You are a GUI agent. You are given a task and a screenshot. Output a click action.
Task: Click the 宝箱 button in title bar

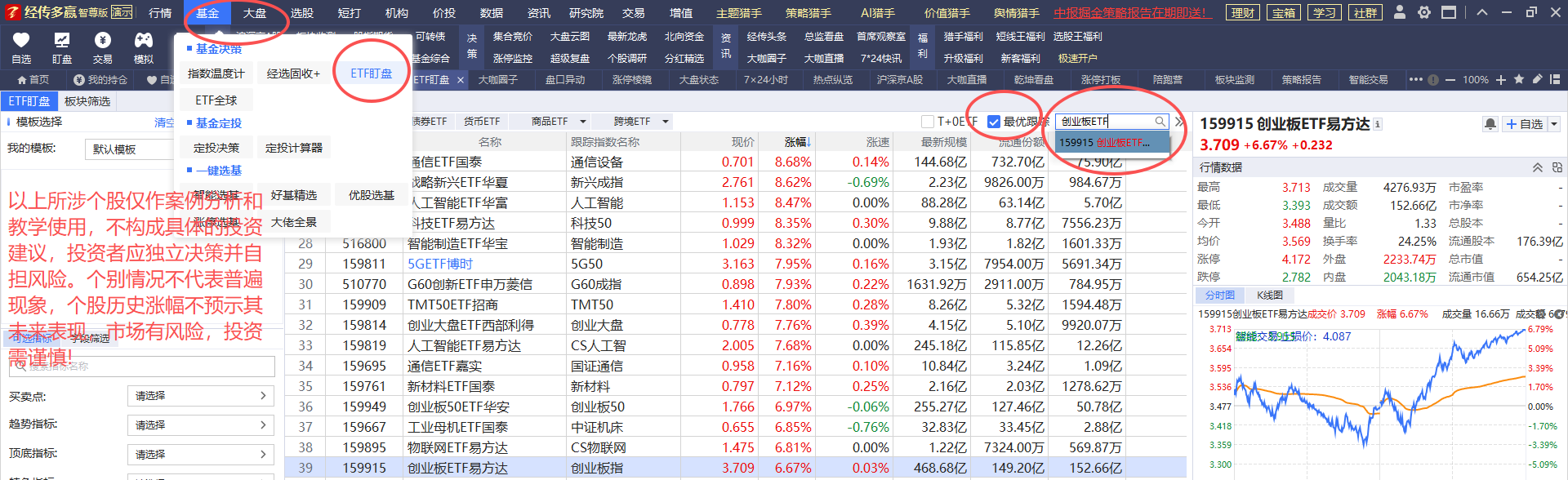click(x=1284, y=13)
